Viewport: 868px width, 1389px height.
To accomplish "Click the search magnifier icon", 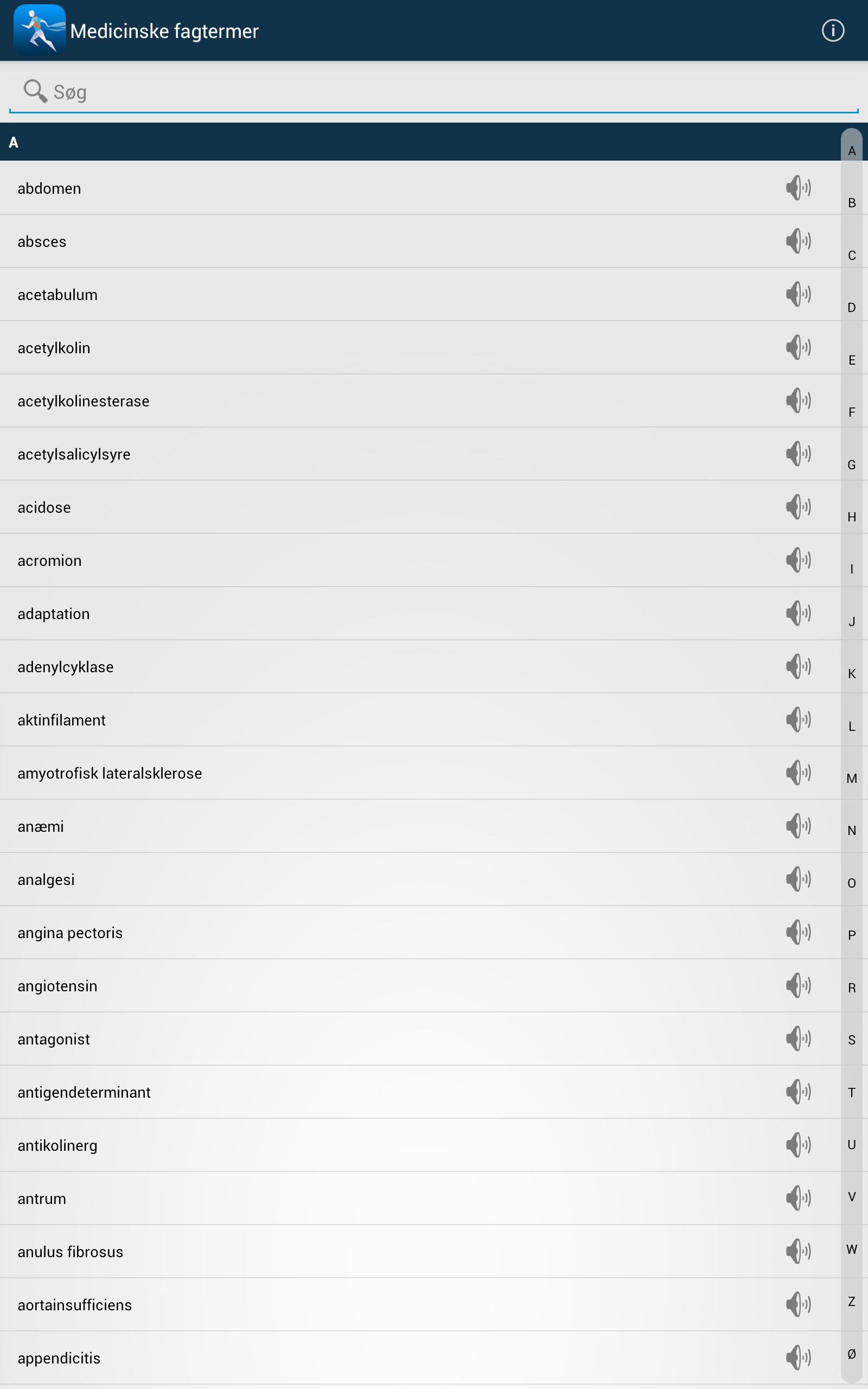I will (x=35, y=91).
